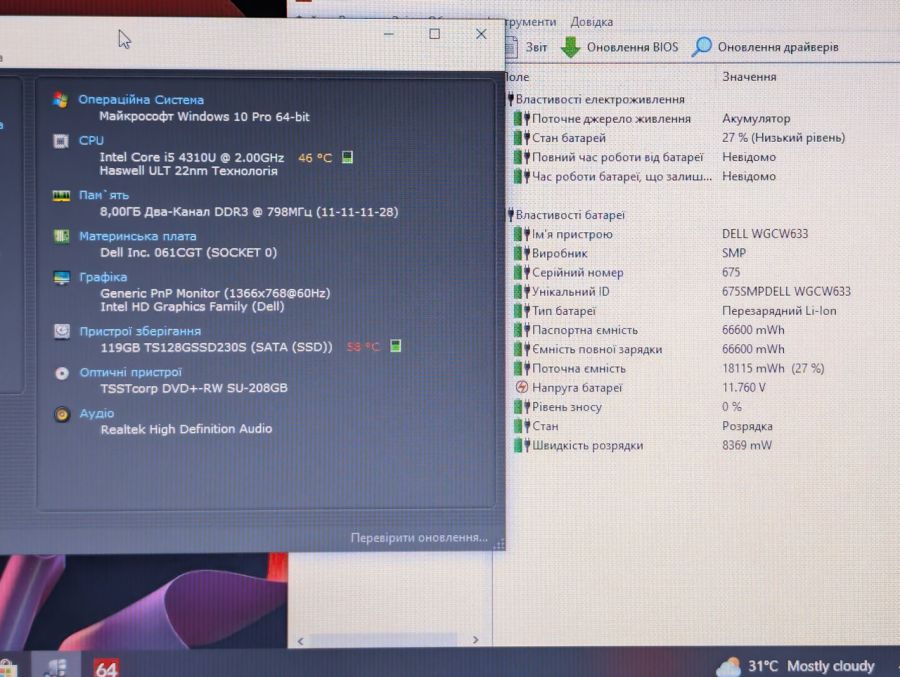900x677 pixels.
Task: Click the RAM module icon
Action: 61,196
